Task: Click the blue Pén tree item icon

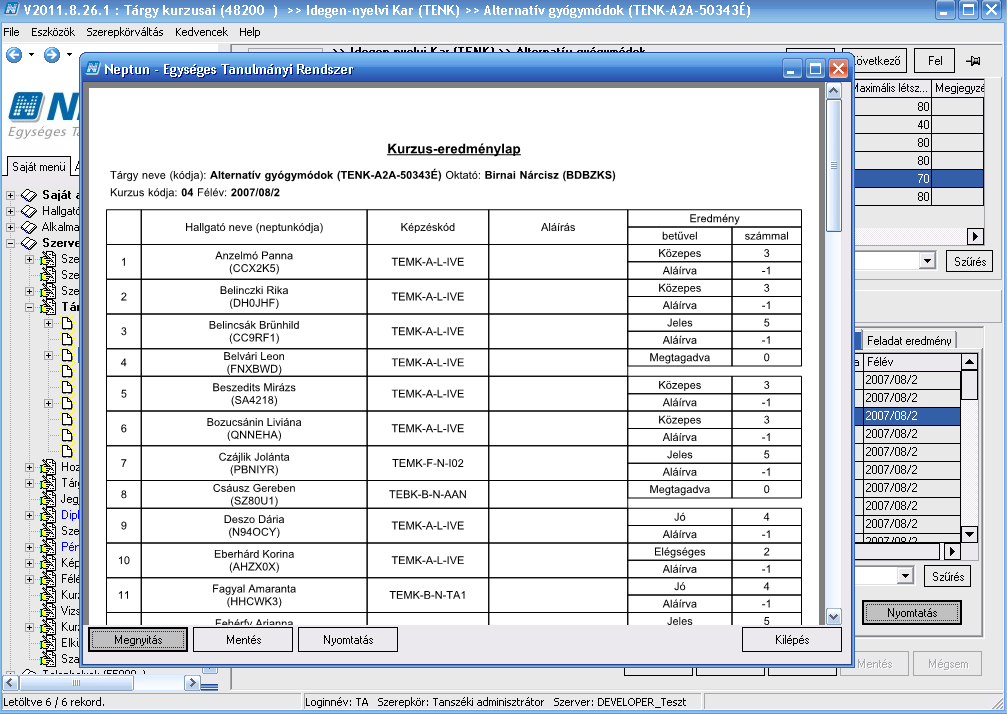Action: [x=48, y=547]
